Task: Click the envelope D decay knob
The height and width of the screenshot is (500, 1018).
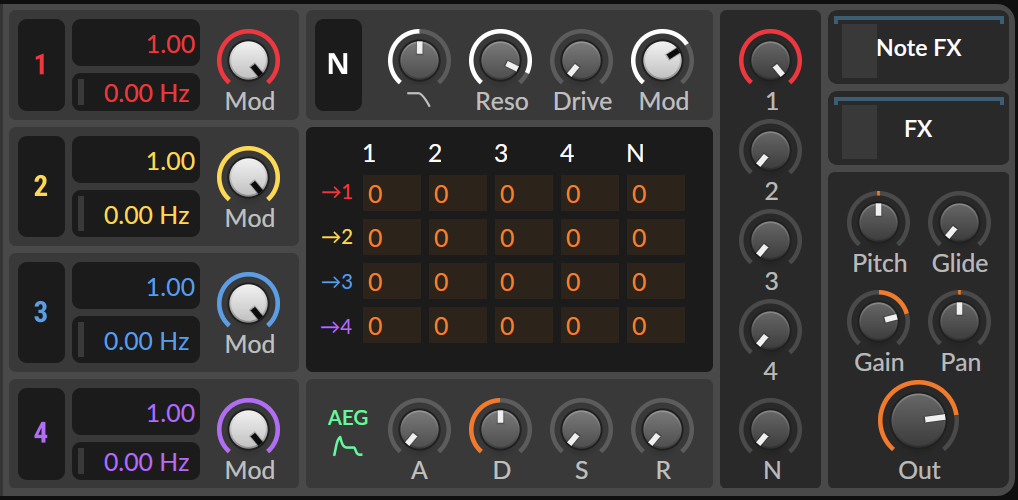Action: pos(501,429)
